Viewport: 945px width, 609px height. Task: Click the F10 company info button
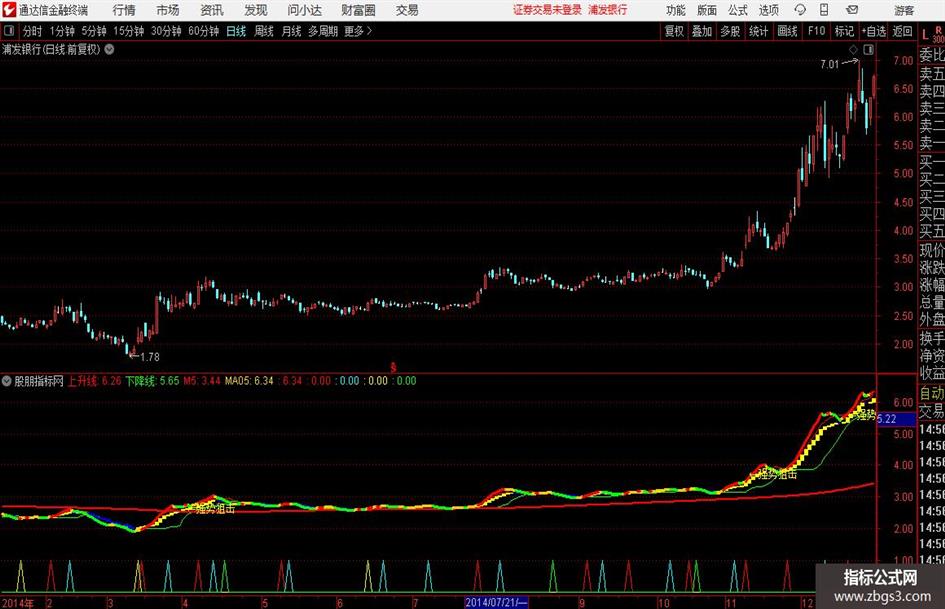816,31
